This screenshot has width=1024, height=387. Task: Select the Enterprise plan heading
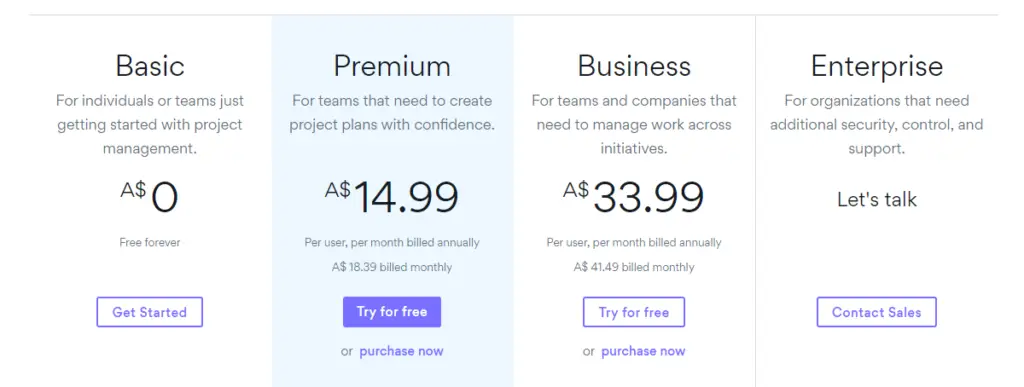(876, 66)
